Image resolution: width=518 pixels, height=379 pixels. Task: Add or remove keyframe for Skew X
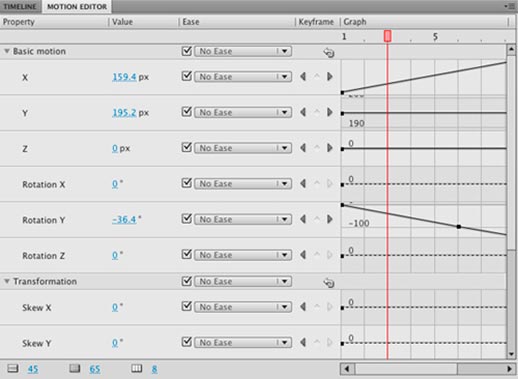coord(317,306)
